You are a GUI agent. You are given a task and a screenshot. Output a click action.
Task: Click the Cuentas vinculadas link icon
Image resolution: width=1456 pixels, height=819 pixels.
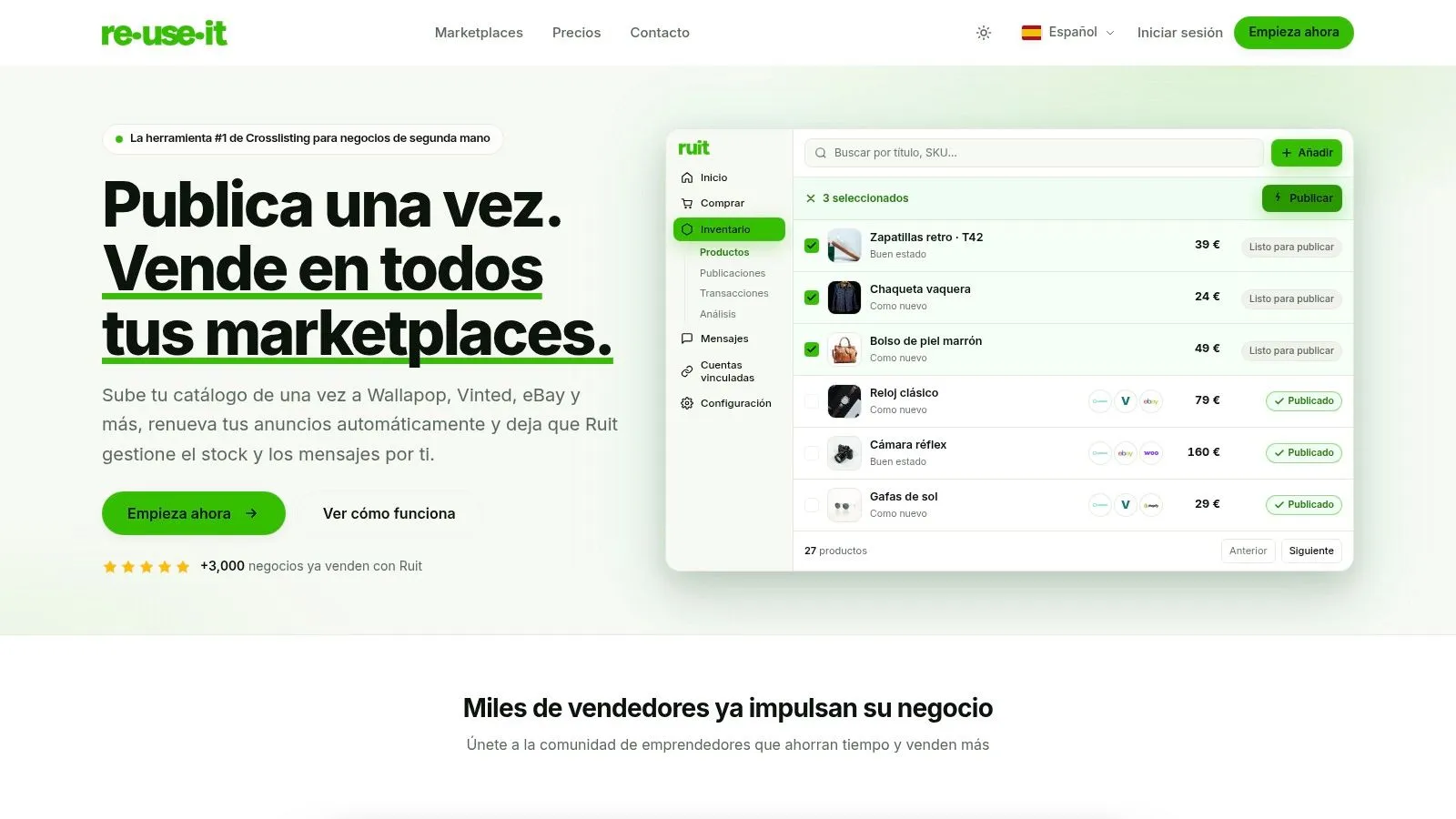click(687, 371)
